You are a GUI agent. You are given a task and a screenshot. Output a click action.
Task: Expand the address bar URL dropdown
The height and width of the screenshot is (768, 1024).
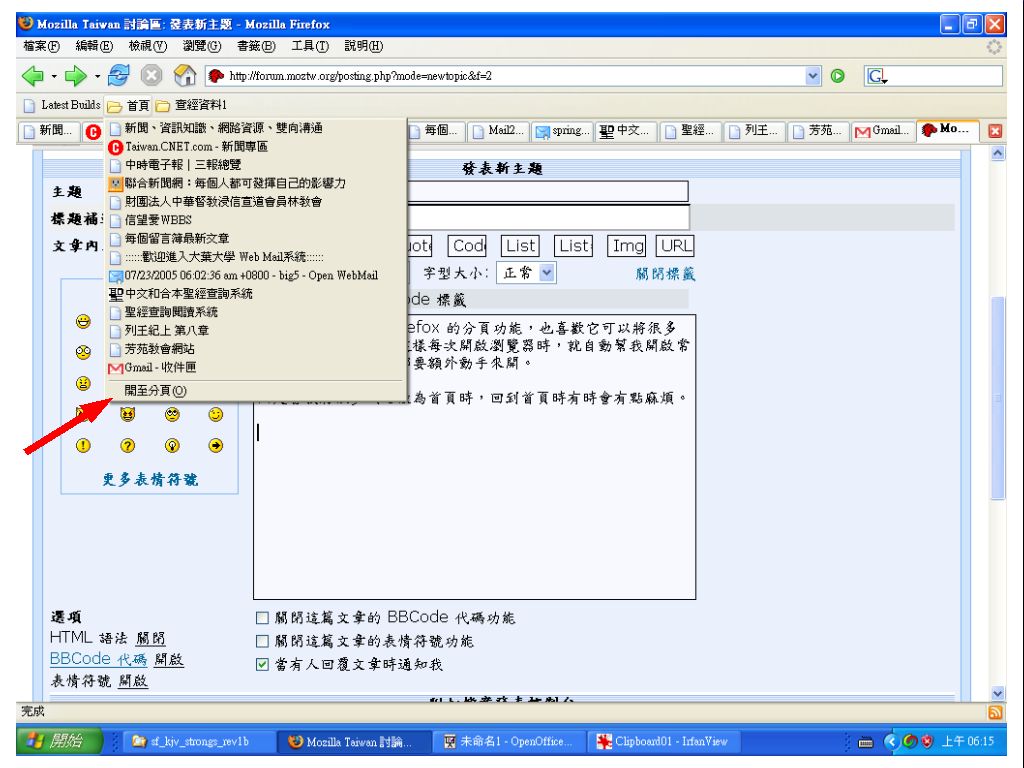coord(812,76)
